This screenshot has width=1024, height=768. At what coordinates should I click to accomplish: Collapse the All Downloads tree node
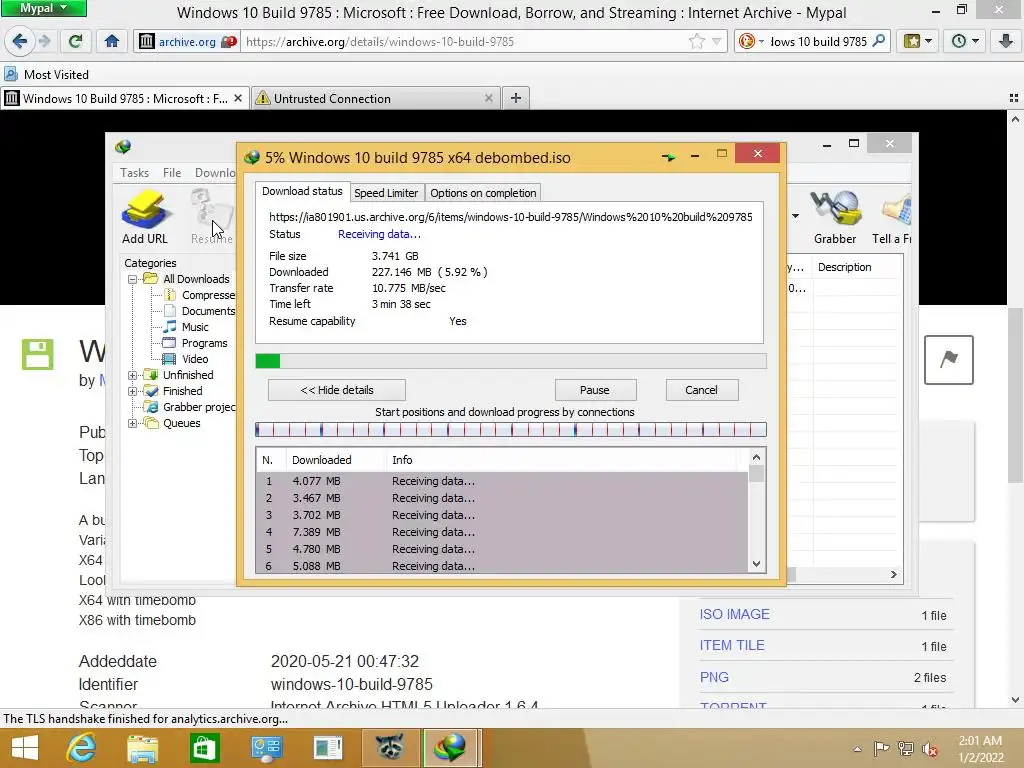pos(133,279)
